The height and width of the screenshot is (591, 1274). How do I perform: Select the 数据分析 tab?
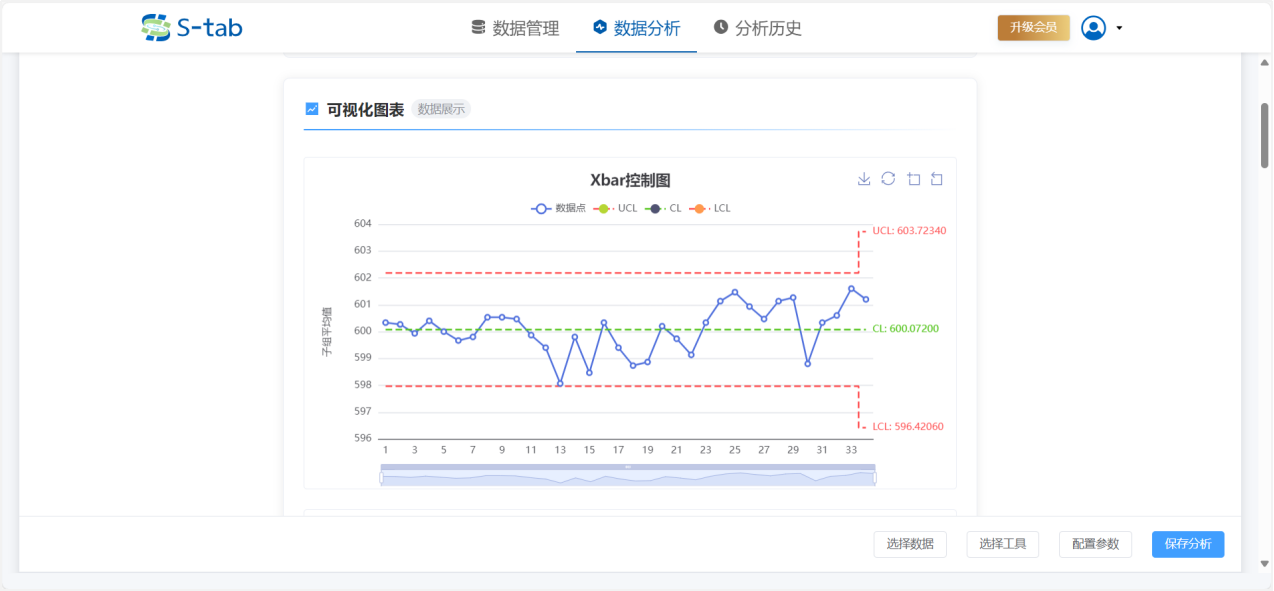click(x=636, y=28)
